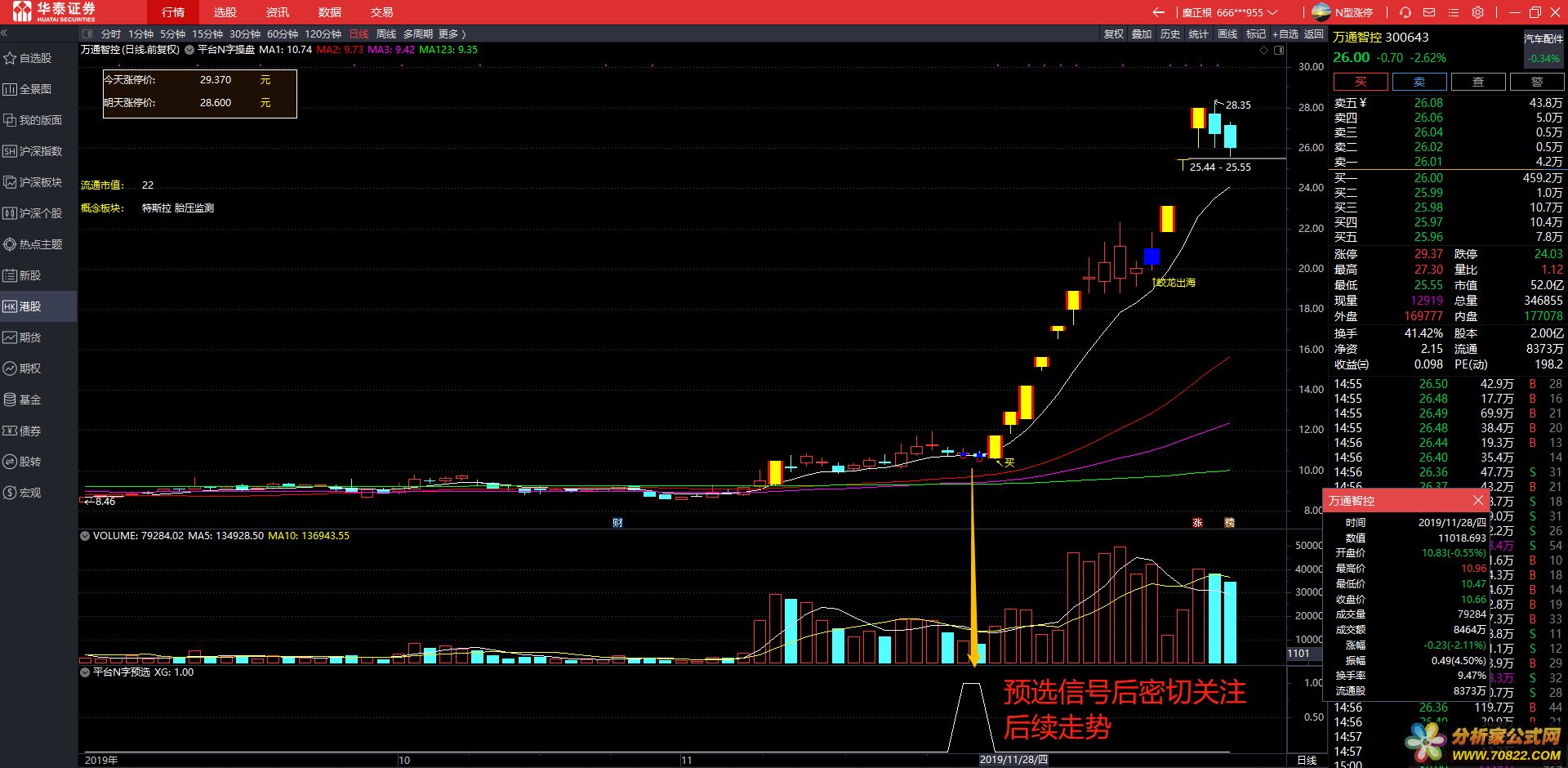Expand the VOLUME indicator dropdown arrow
The width and height of the screenshot is (1568, 768).
coord(84,536)
